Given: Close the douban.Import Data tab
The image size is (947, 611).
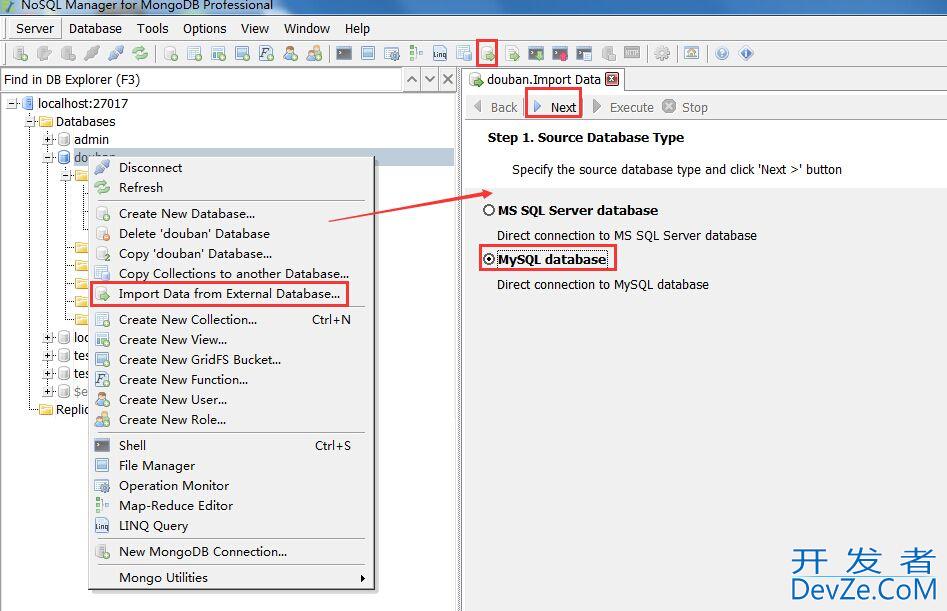Looking at the screenshot, I should 612,79.
